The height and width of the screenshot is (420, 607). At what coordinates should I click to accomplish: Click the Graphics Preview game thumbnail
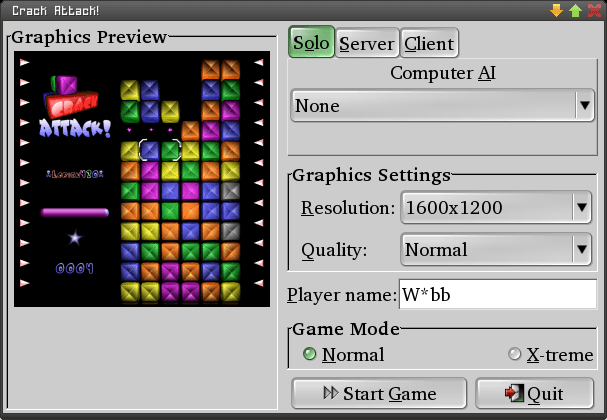pyautogui.click(x=142, y=179)
